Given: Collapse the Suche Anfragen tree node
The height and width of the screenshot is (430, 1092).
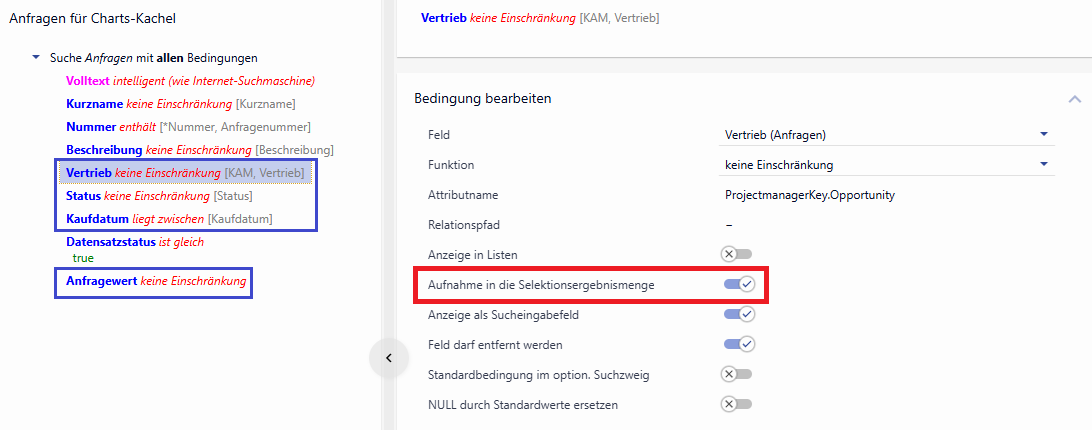Looking at the screenshot, I should [x=37, y=58].
